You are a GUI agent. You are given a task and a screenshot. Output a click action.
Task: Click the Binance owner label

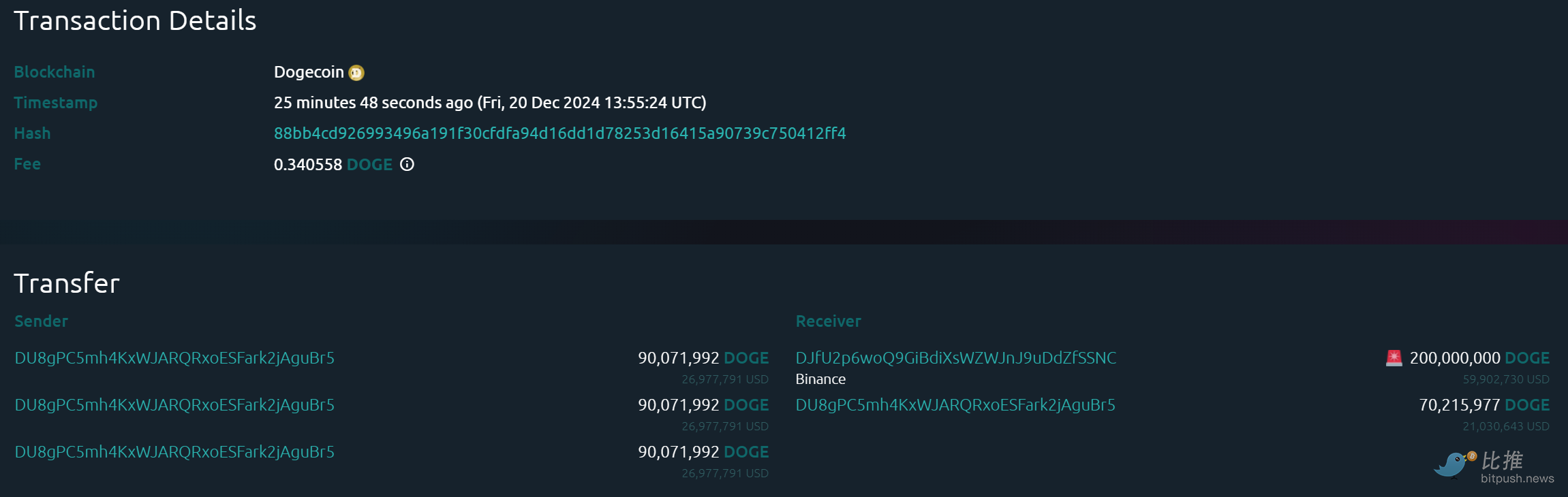click(820, 379)
